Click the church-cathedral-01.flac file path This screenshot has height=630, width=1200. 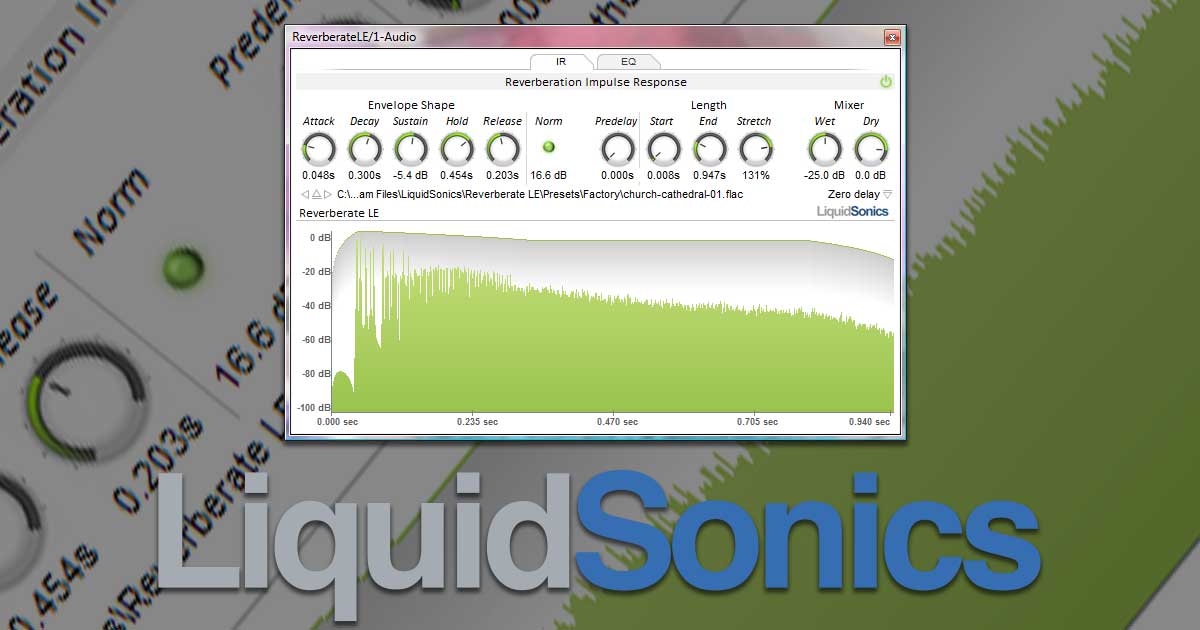coord(540,194)
